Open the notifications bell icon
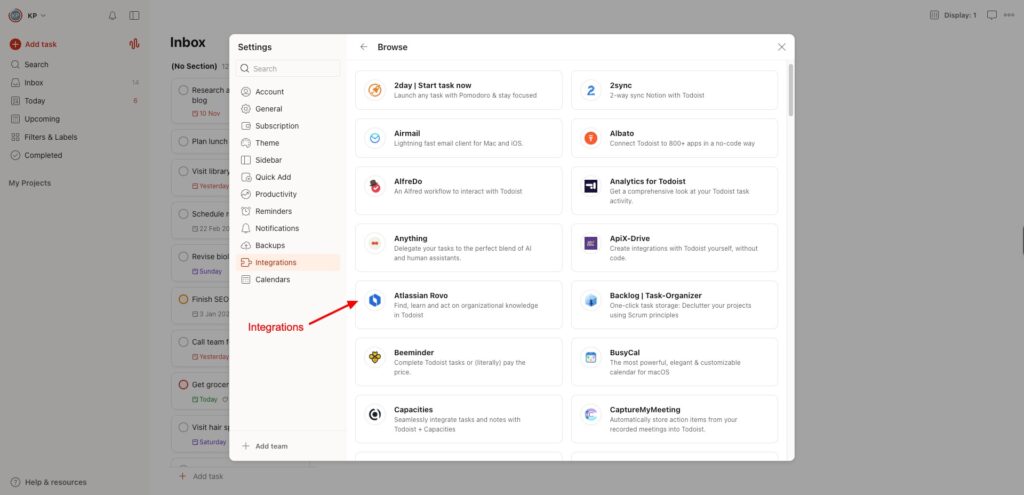 pyautogui.click(x=112, y=16)
